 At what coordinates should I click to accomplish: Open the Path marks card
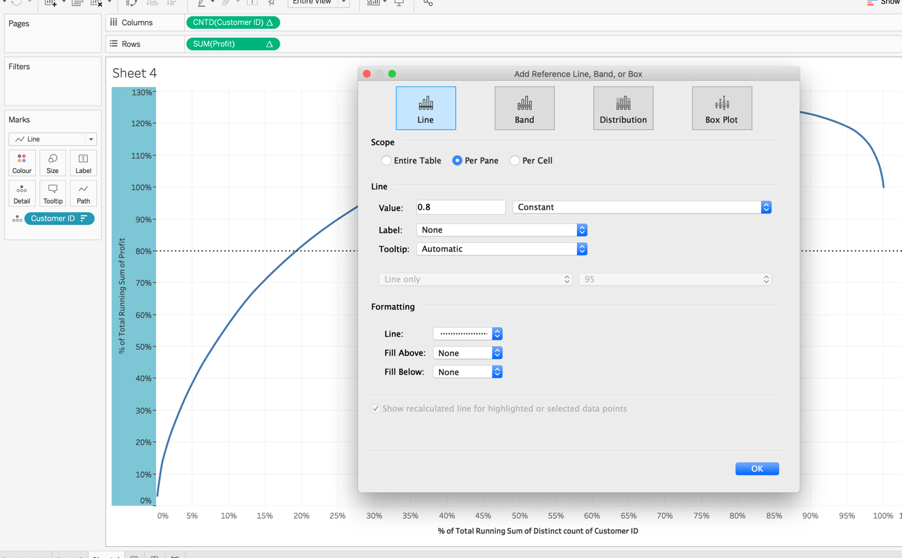[x=83, y=193]
